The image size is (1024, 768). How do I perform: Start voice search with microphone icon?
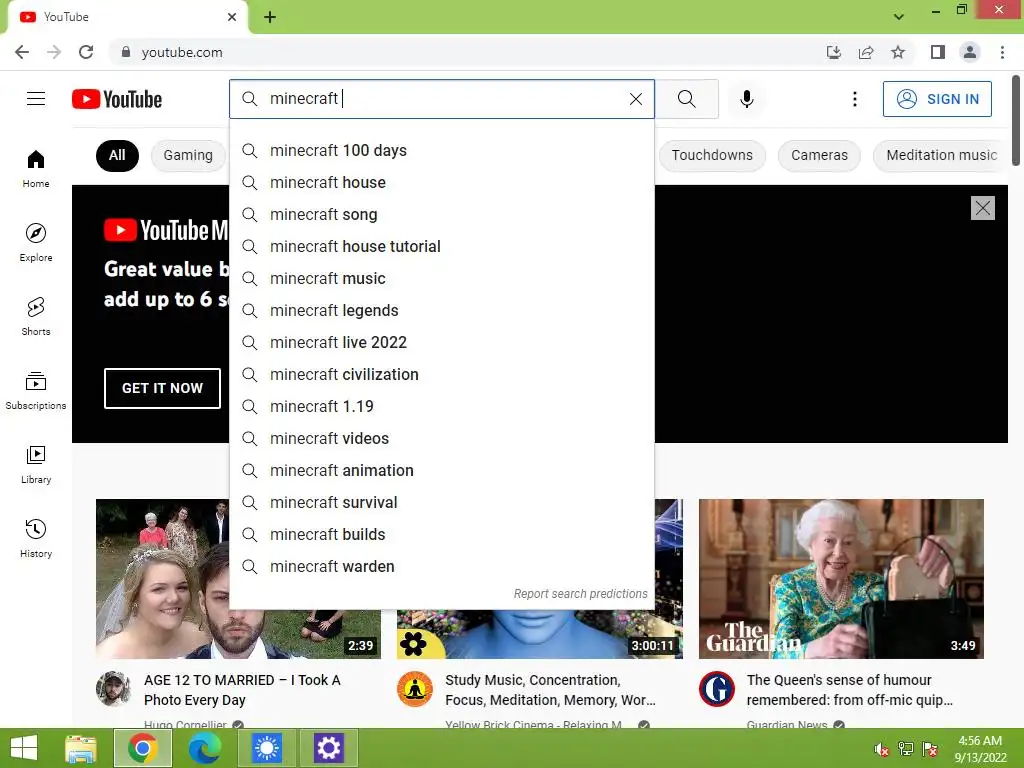746,99
